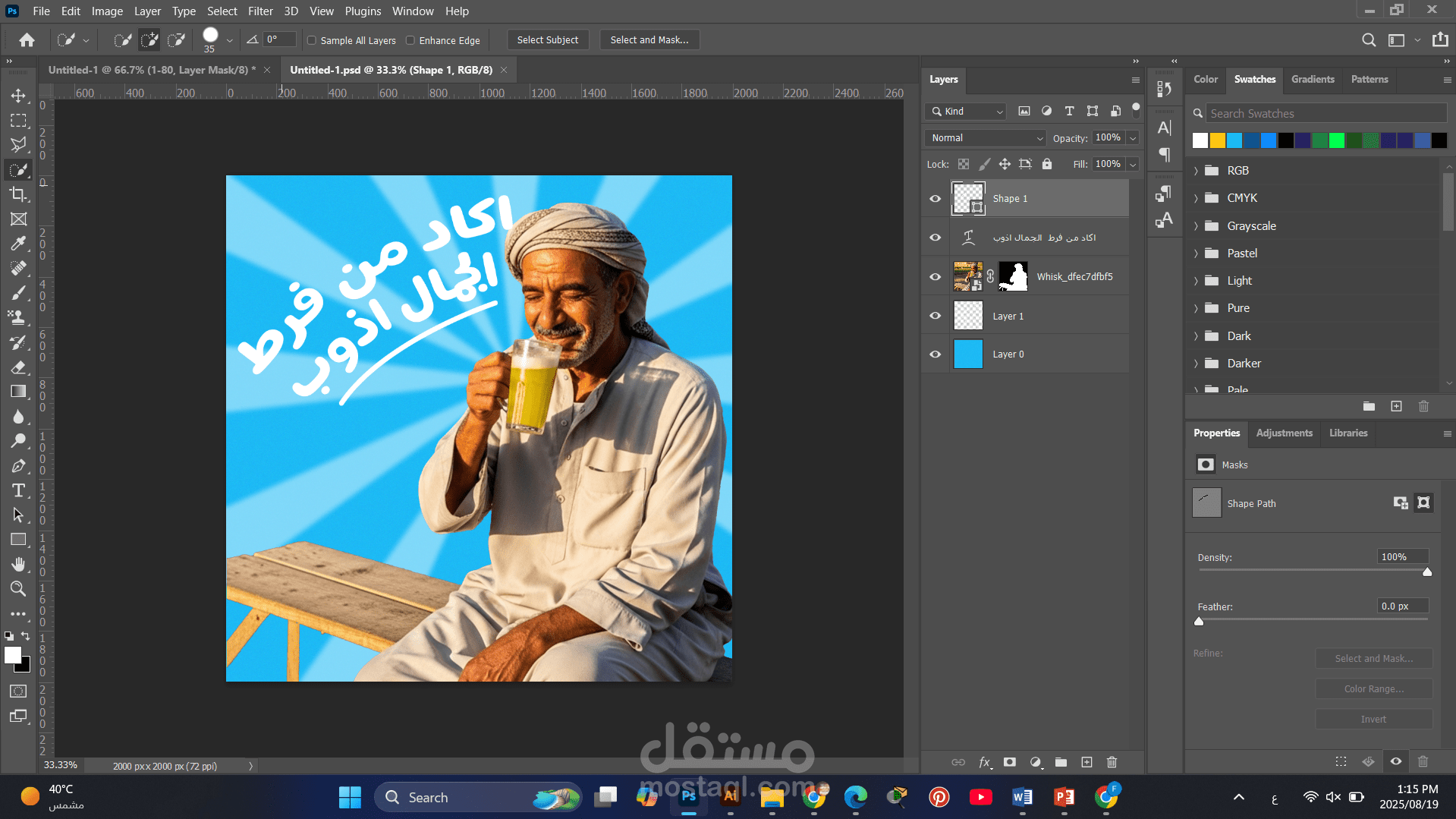Select the Path Selection tool
This screenshot has height=819, width=1456.
[18, 515]
